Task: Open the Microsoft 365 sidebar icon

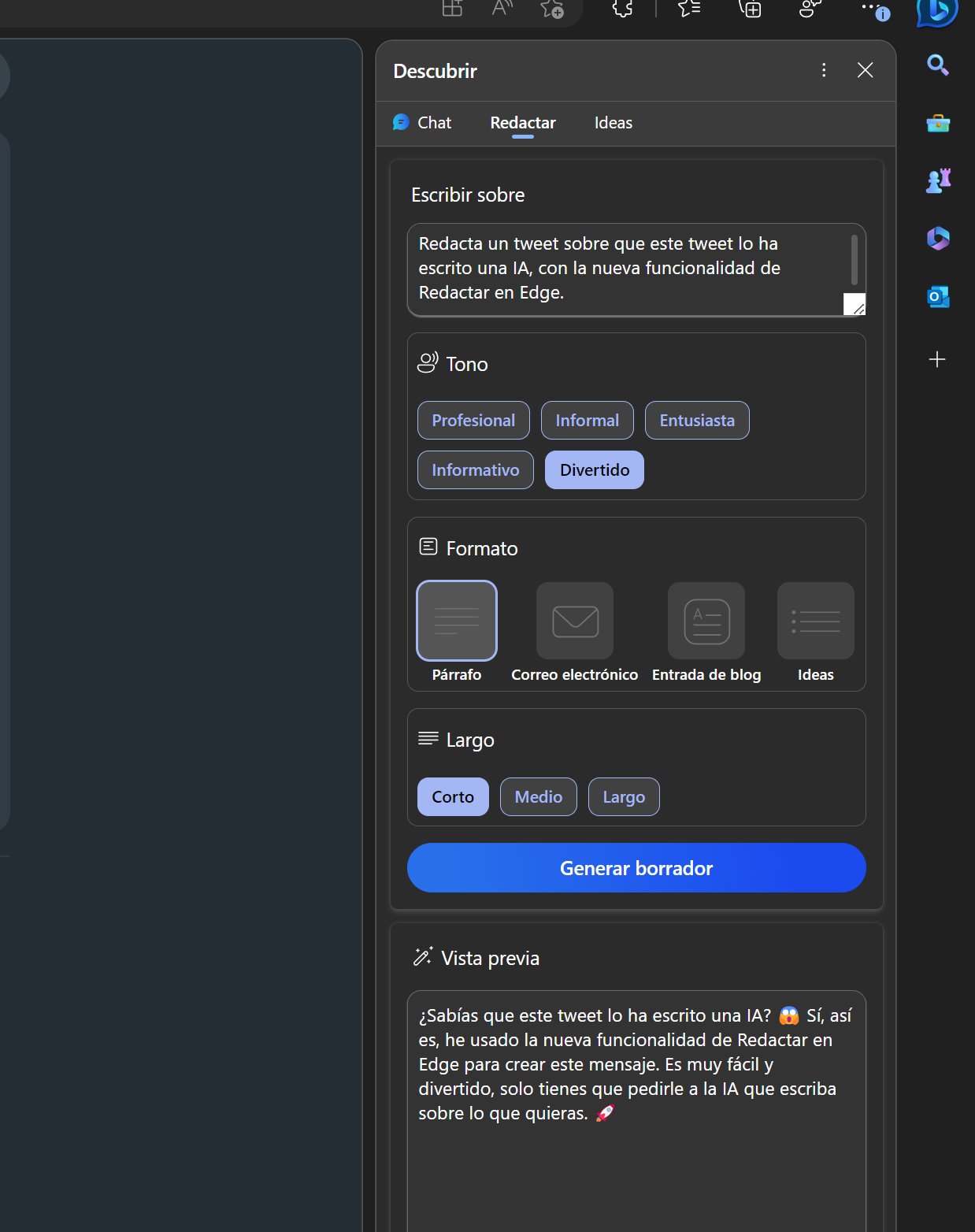Action: coord(938,238)
